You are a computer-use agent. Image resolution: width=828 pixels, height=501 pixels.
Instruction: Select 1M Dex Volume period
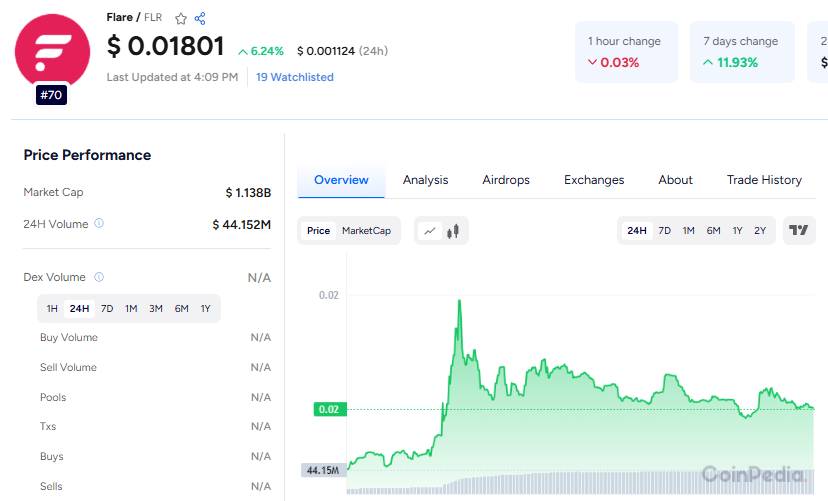click(131, 308)
